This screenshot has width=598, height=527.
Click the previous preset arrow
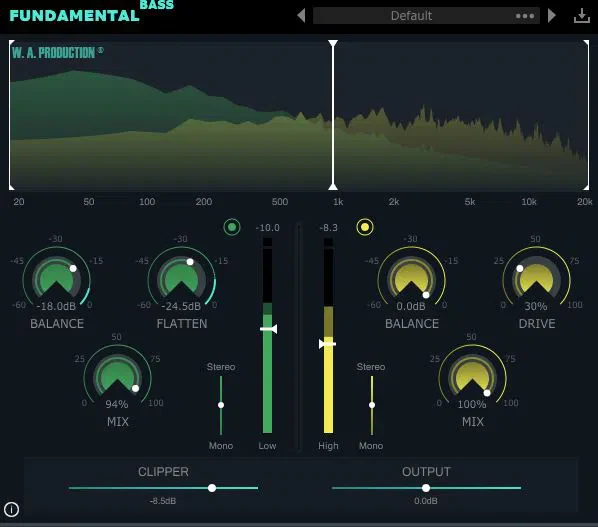click(x=301, y=16)
